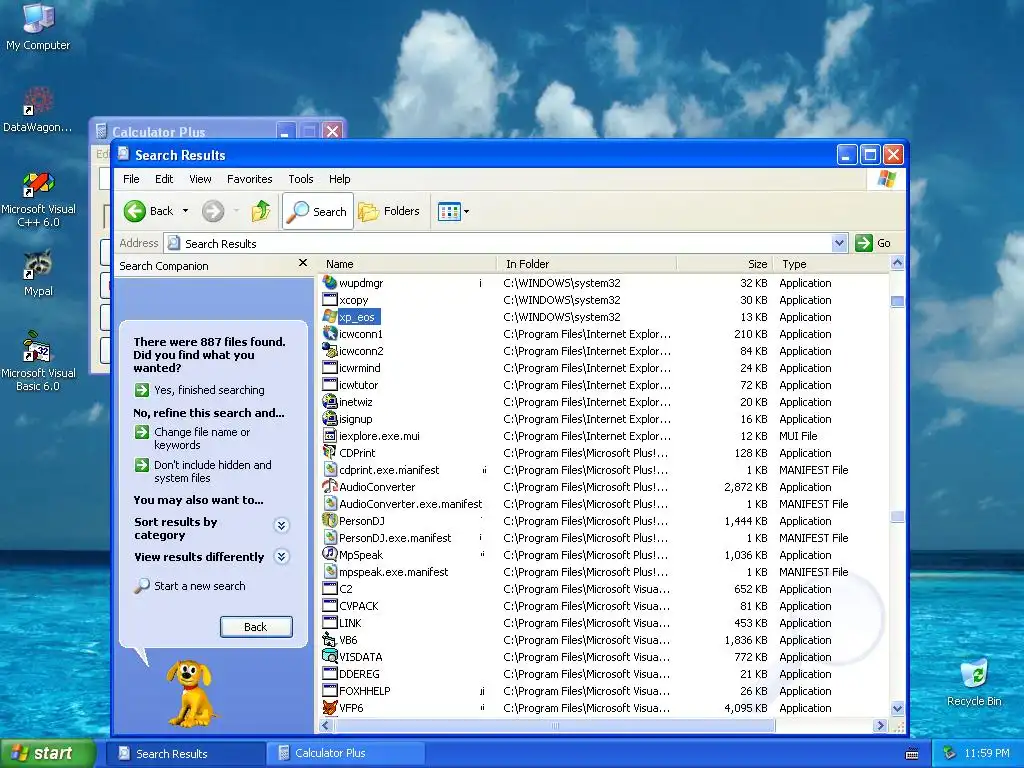Select the wupdmgr file icon

click(x=330, y=283)
